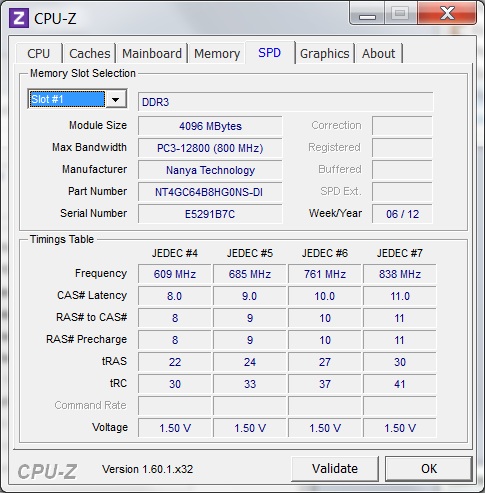
Task: Click the JEDEC #6 column header
Action: (325, 253)
